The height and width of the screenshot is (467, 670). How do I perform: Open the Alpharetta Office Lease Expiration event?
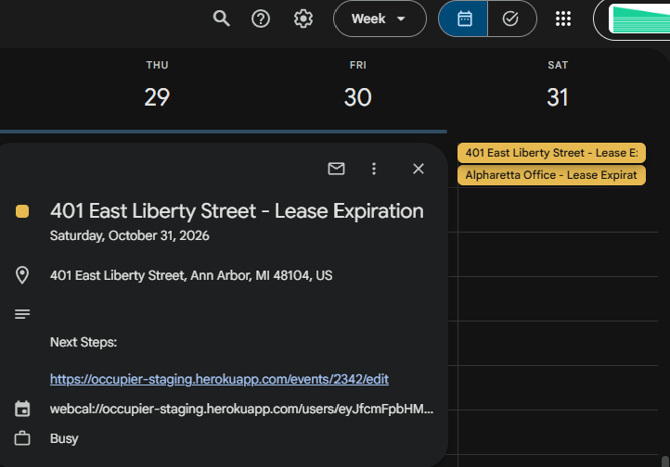click(551, 175)
